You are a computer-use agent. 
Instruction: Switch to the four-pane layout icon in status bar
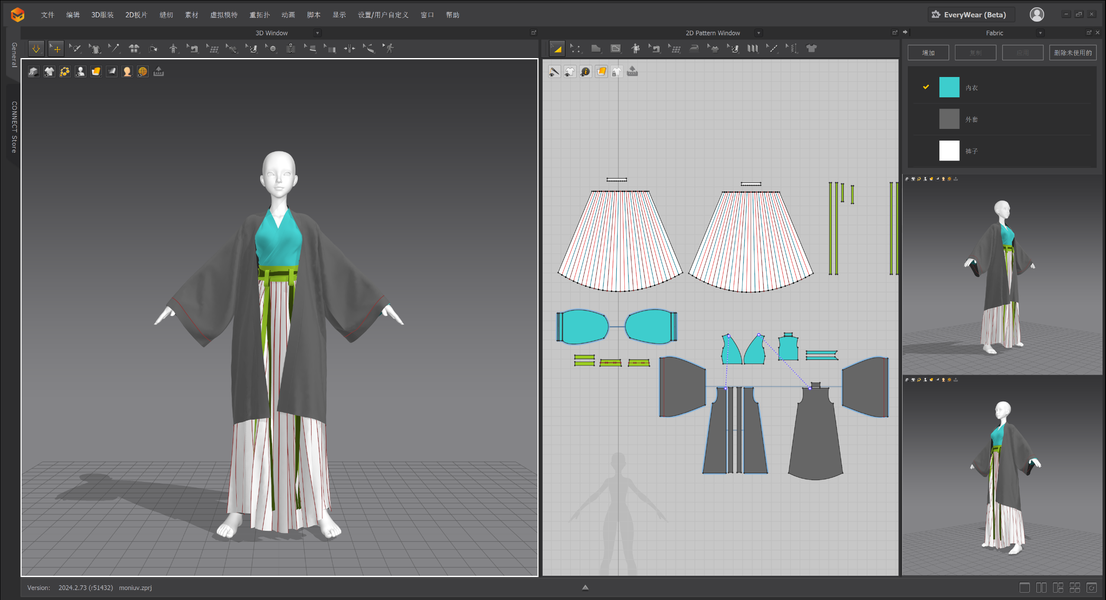[1075, 588]
